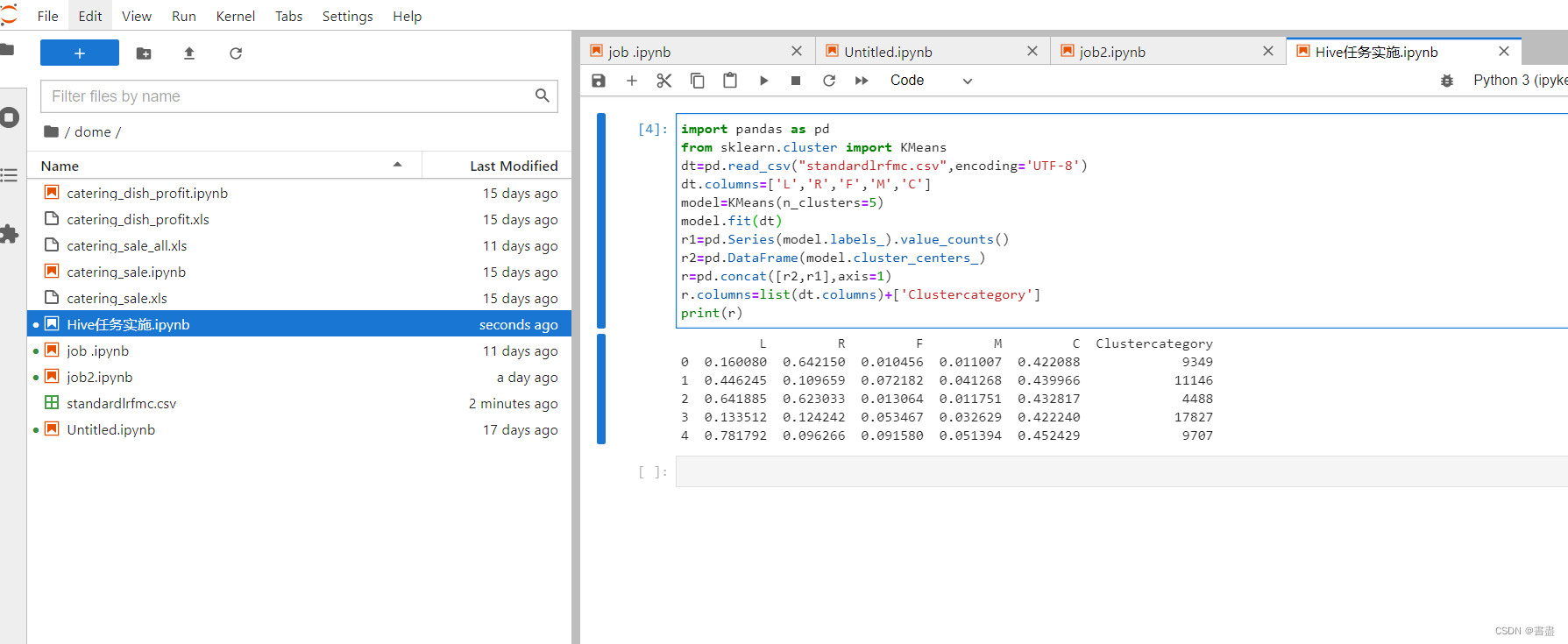The image size is (1568, 644).
Task: Click the Jupyter logo icon
Action: pos(9,14)
